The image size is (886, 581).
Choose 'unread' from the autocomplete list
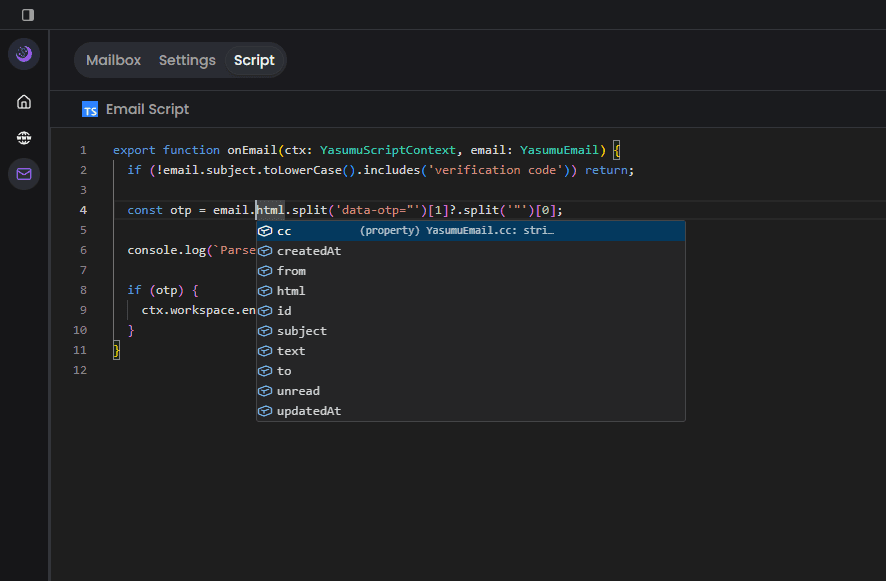click(x=297, y=390)
